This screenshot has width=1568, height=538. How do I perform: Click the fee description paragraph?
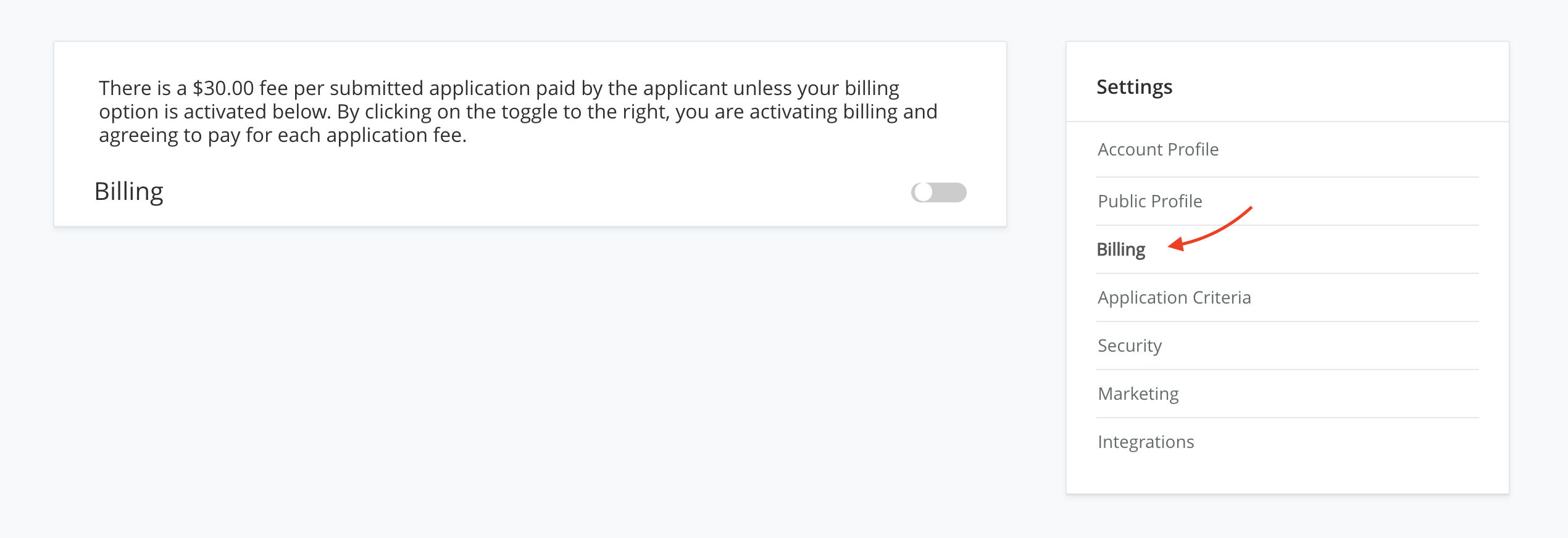point(517,112)
